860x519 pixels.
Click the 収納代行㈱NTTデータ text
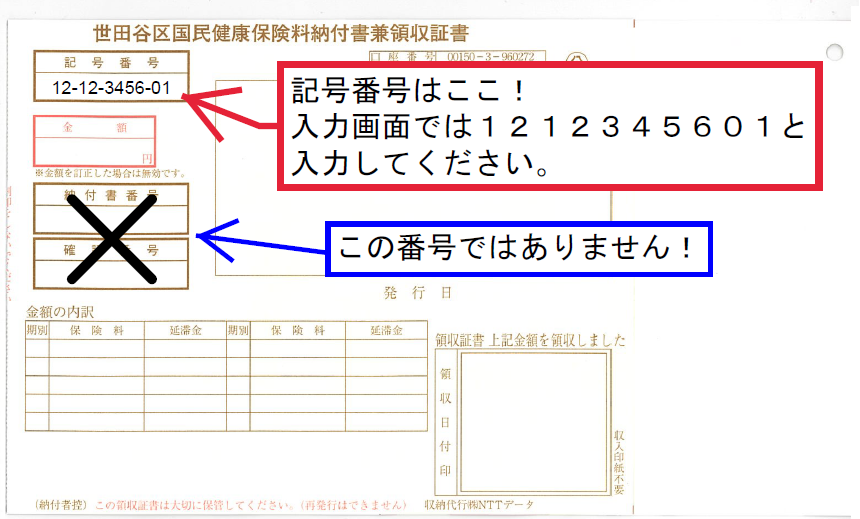click(479, 505)
